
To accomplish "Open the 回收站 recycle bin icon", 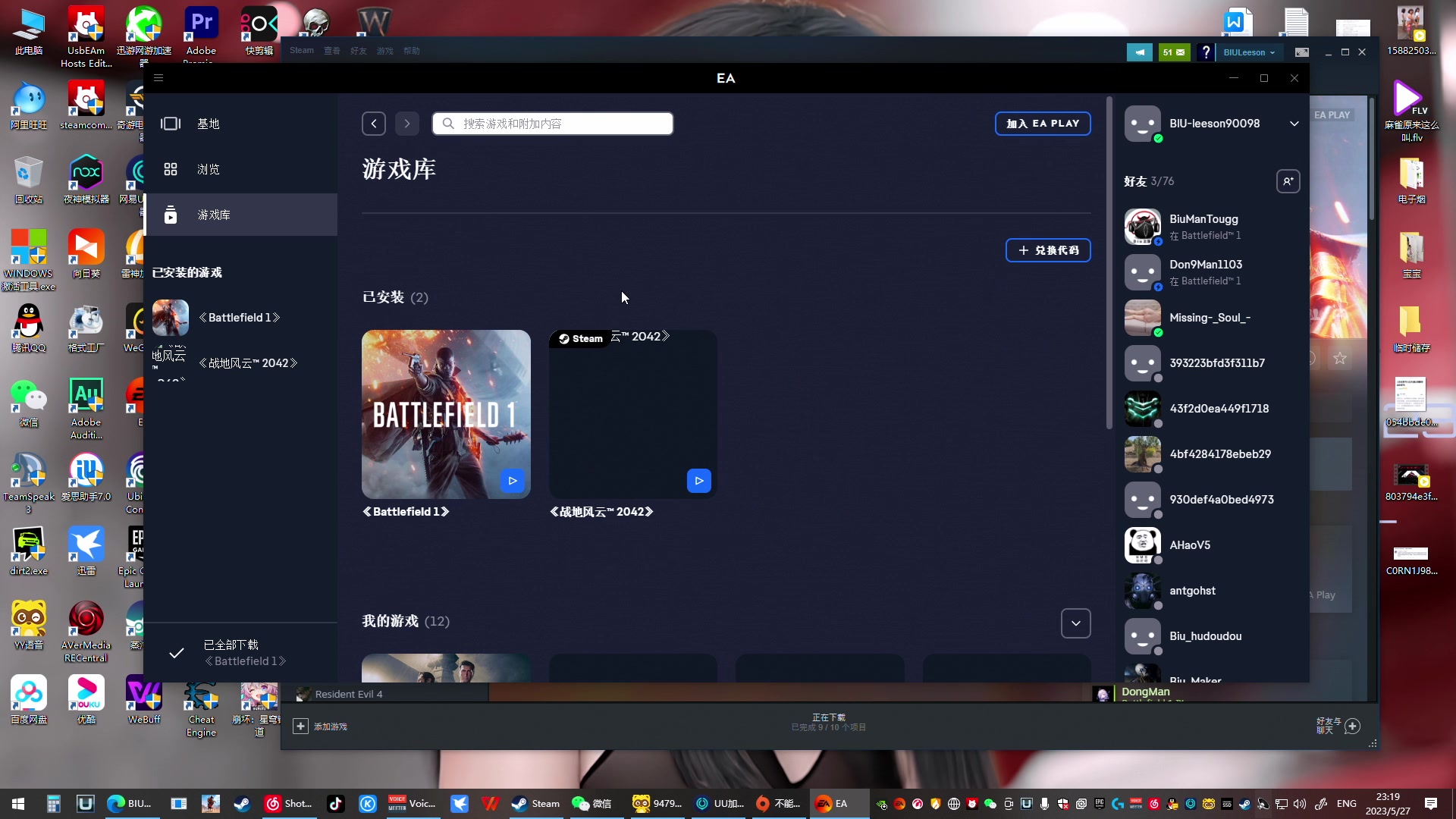I will click(29, 180).
